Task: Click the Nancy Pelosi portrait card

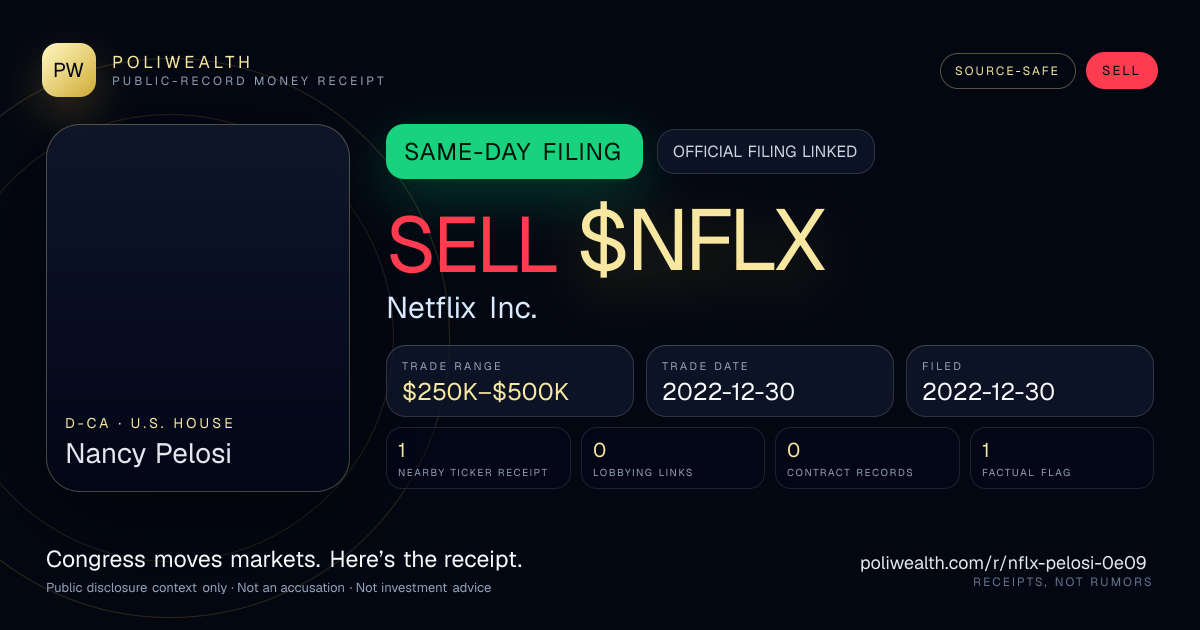Action: coord(198,308)
